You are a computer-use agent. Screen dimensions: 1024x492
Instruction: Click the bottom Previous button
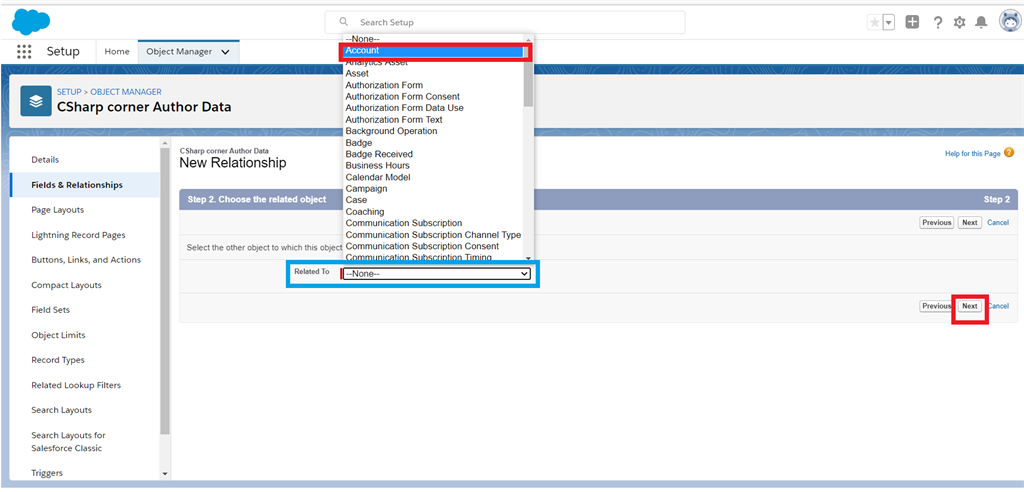click(936, 306)
